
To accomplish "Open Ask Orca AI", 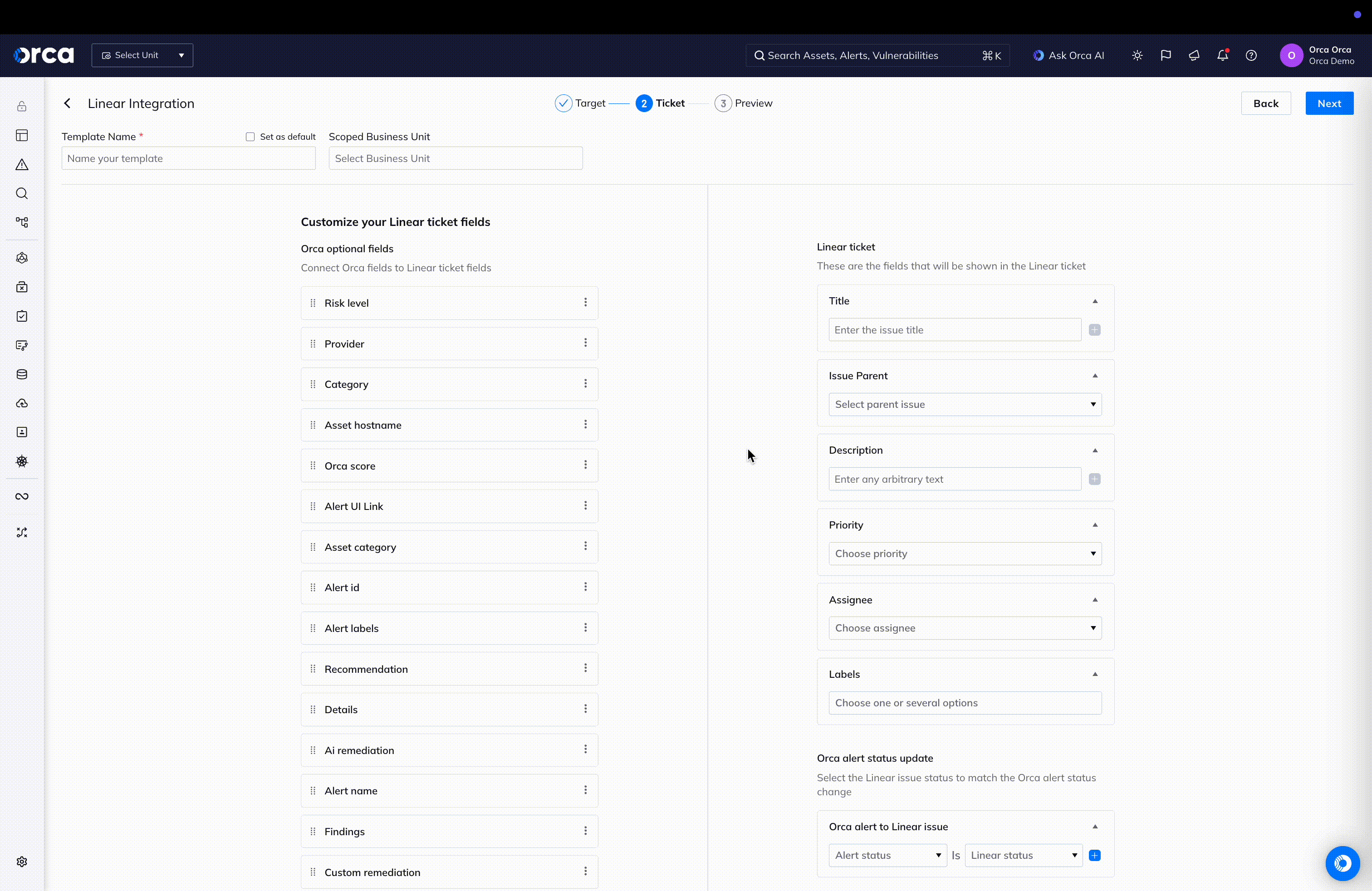I will click(1068, 55).
